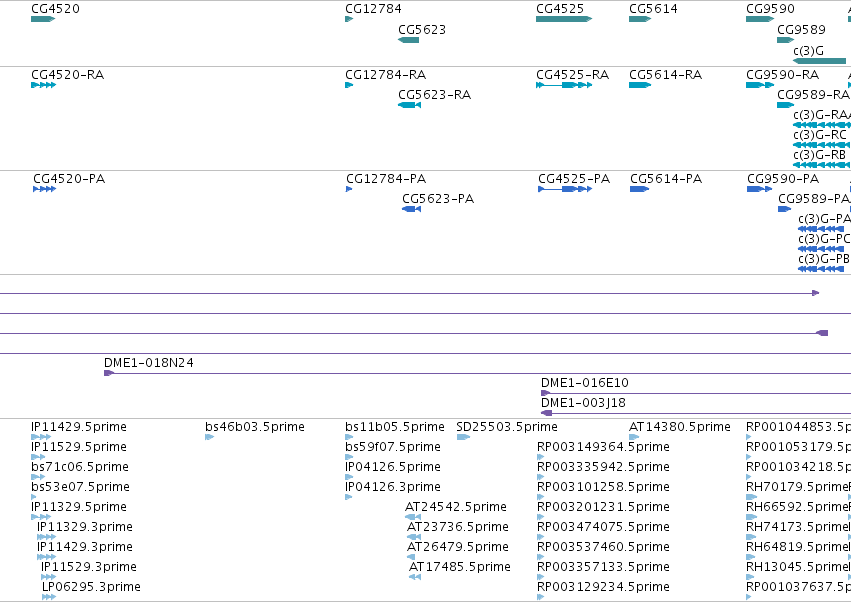
Task: Click the DME1-018N24 BAC clone label
Action: [x=149, y=363]
